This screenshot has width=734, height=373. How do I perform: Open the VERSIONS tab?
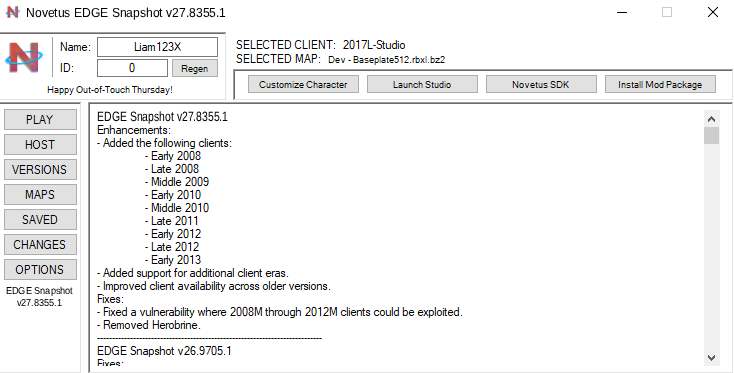pos(40,169)
